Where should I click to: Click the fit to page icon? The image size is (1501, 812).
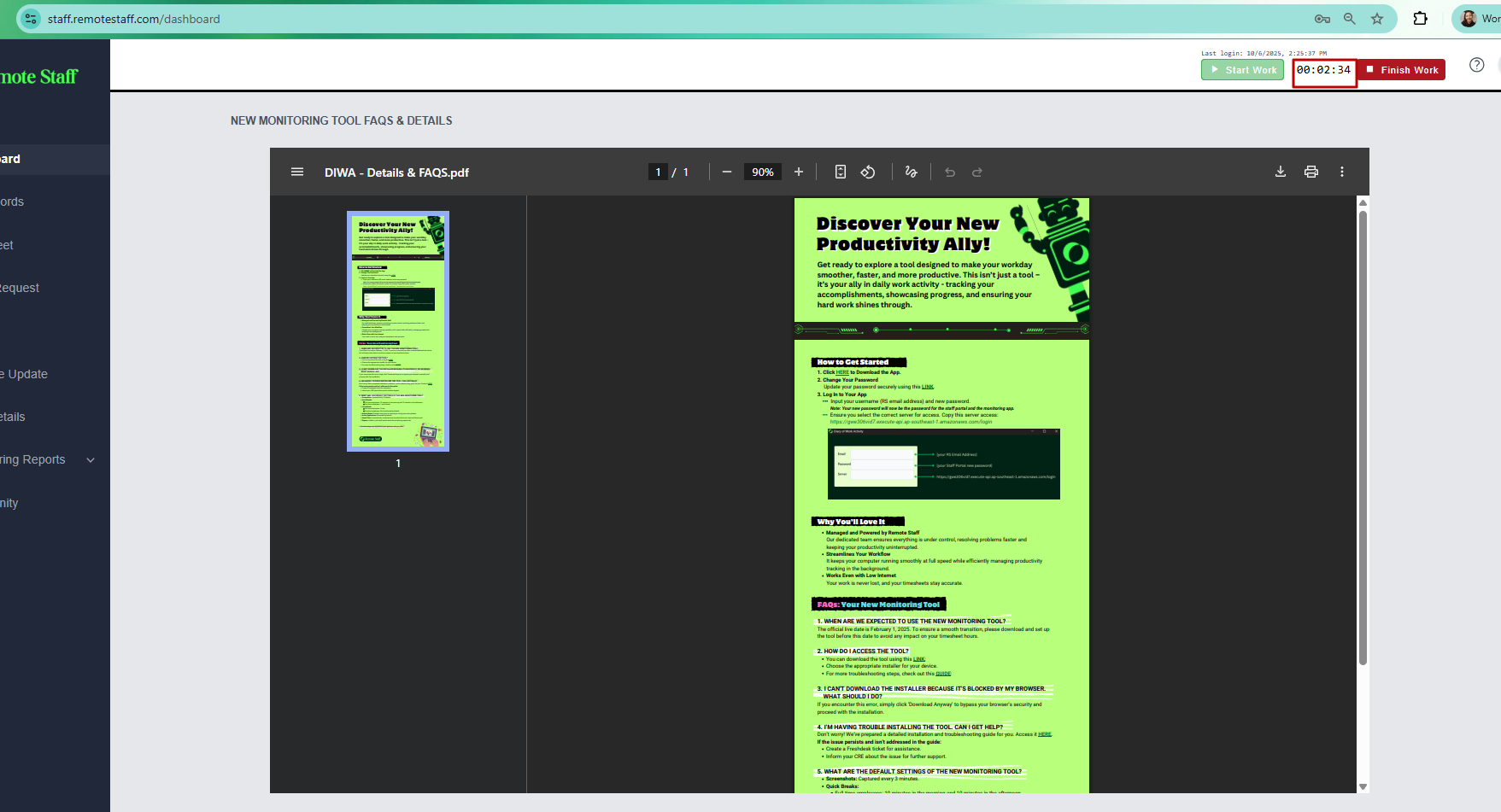coord(841,172)
